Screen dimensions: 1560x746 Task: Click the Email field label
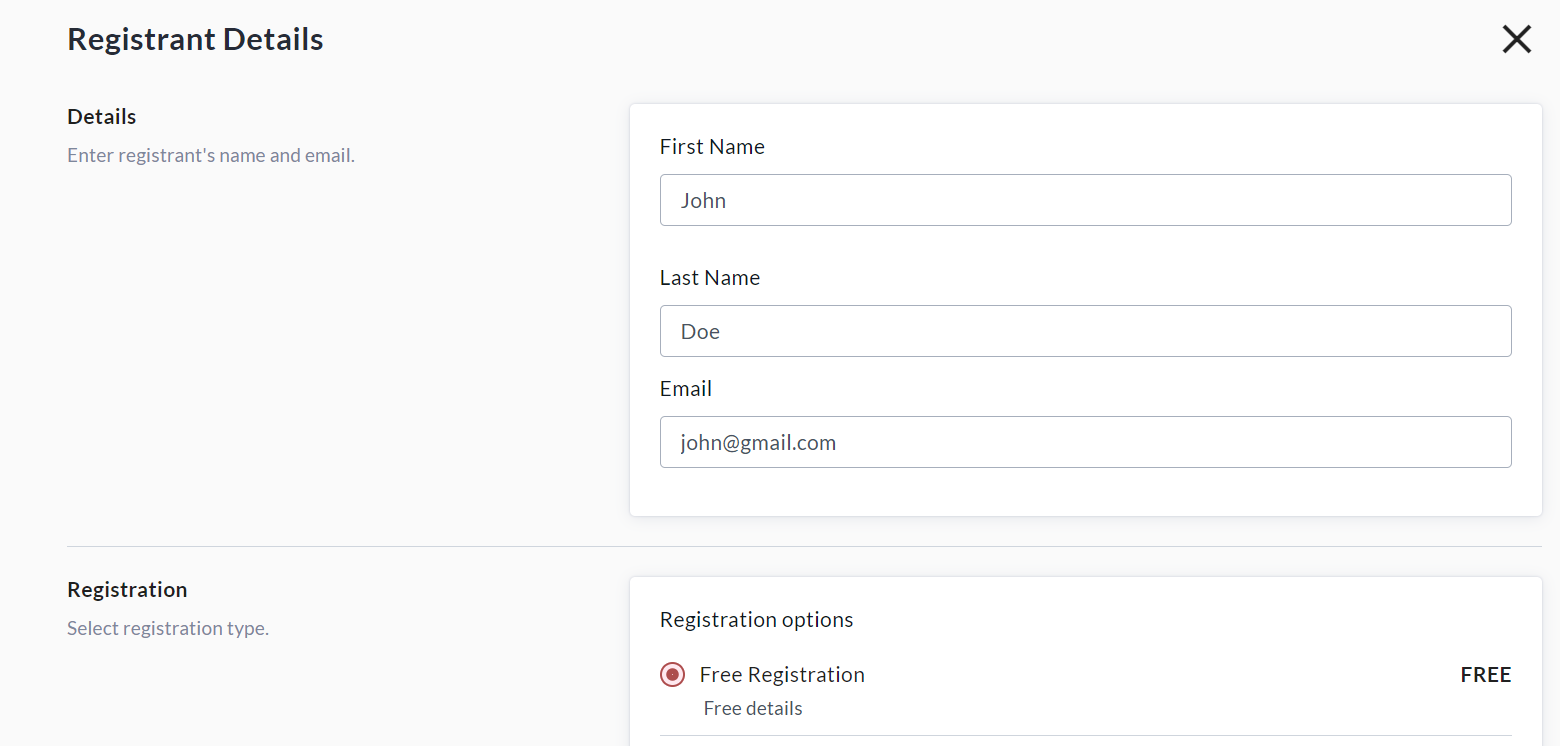(686, 389)
